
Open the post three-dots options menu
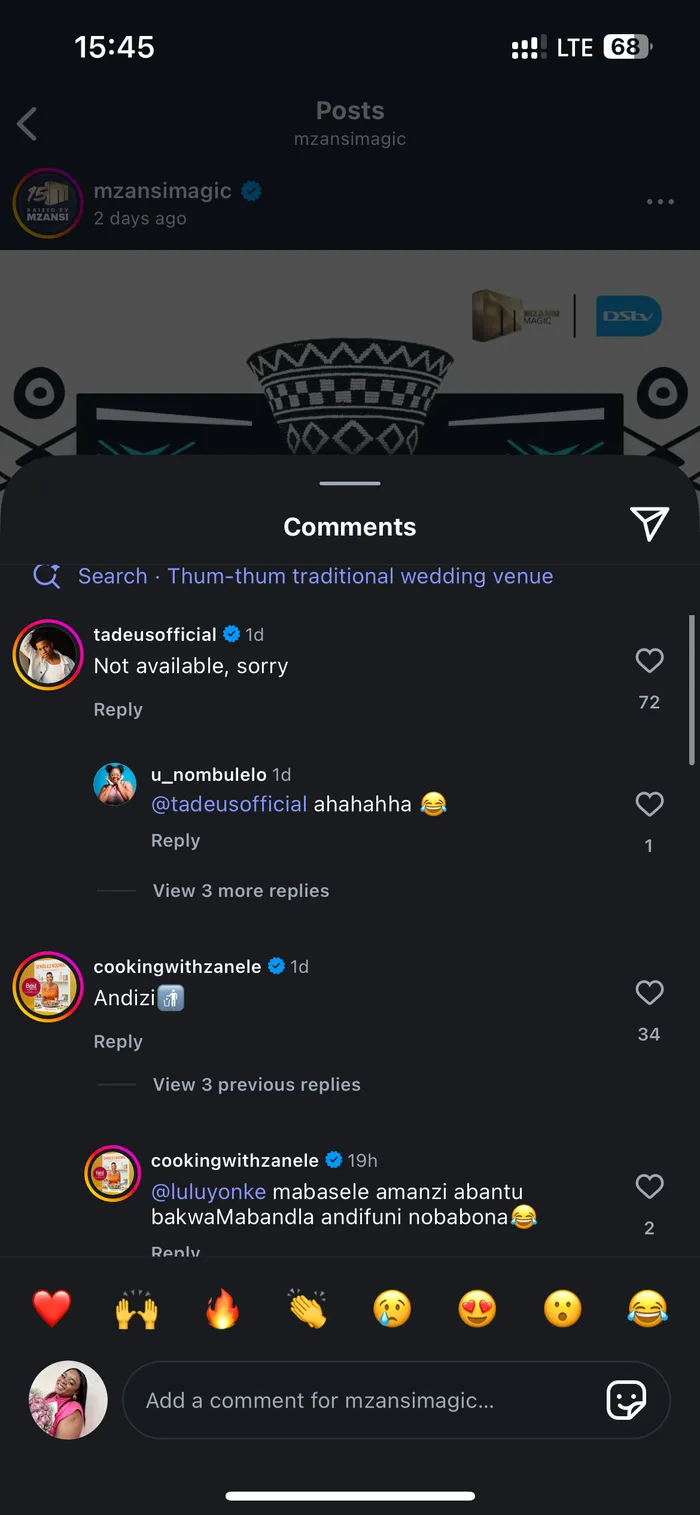click(x=660, y=202)
